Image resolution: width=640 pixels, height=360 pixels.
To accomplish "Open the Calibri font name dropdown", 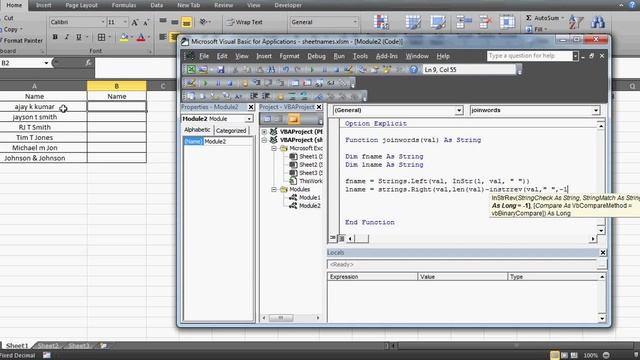I will pyautogui.click(x=102, y=22).
